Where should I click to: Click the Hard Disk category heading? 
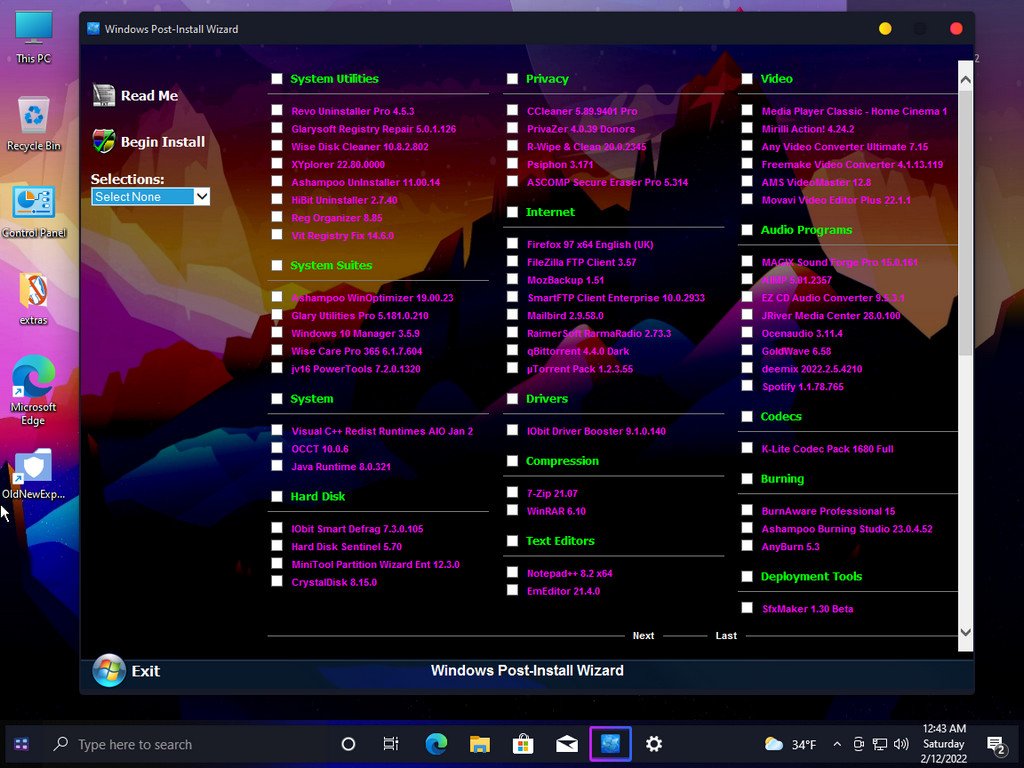click(318, 496)
